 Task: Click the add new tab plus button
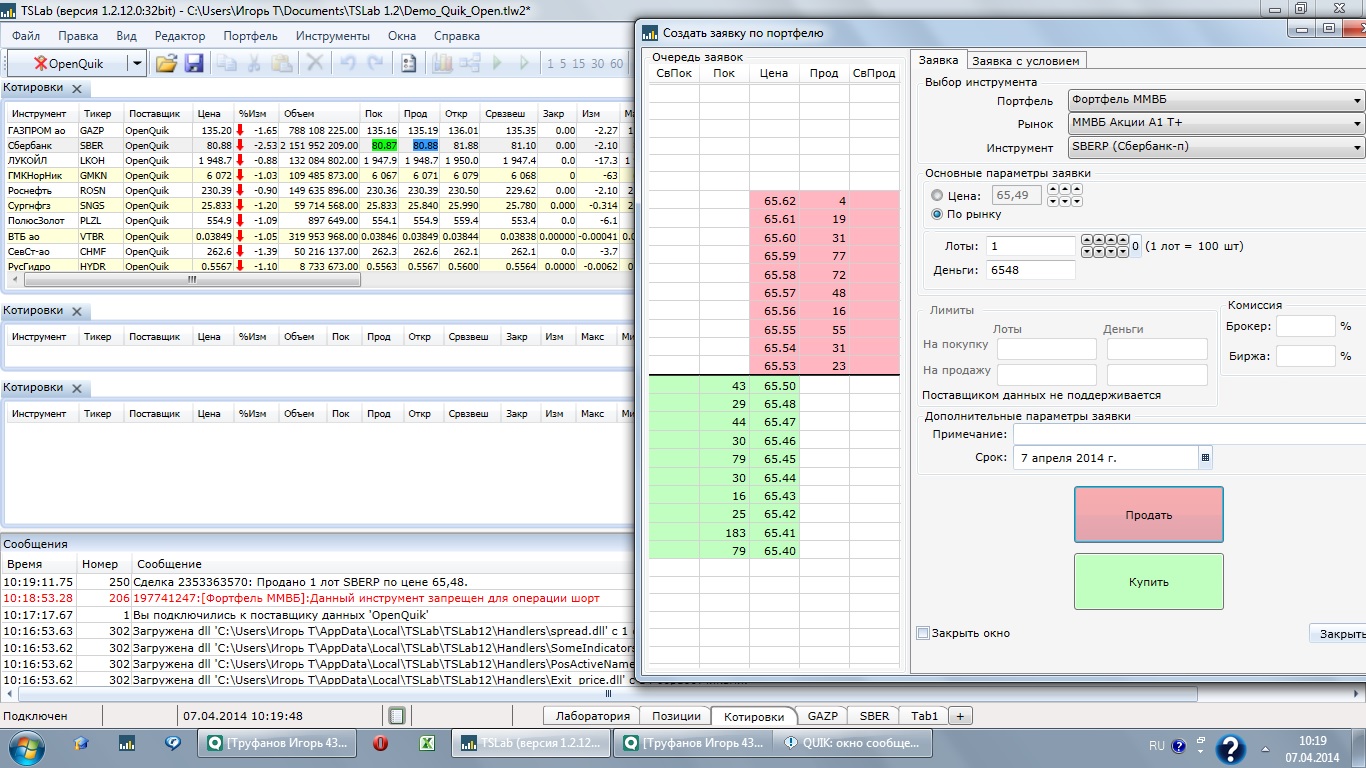coord(960,716)
